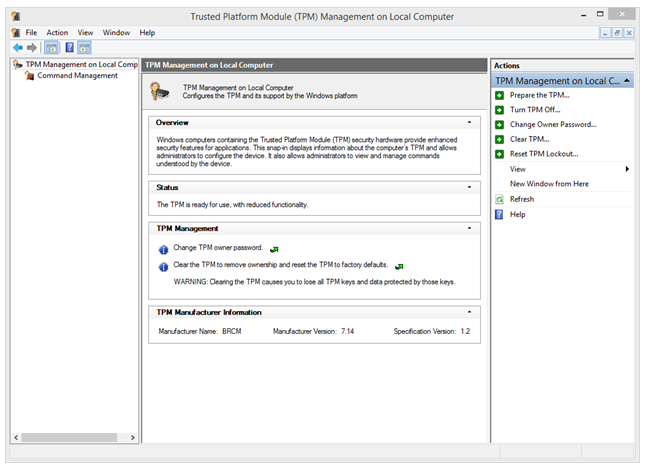The image size is (649, 470).
Task: Open Help from the Actions pane
Action: click(x=517, y=214)
